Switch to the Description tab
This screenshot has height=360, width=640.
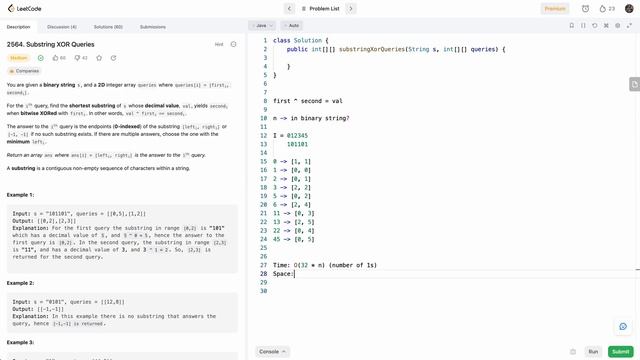pyautogui.click(x=18, y=27)
